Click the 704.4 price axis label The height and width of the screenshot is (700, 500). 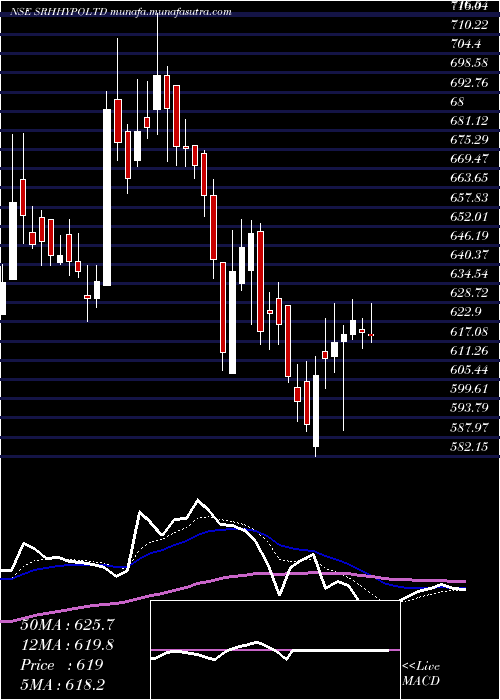click(465, 44)
